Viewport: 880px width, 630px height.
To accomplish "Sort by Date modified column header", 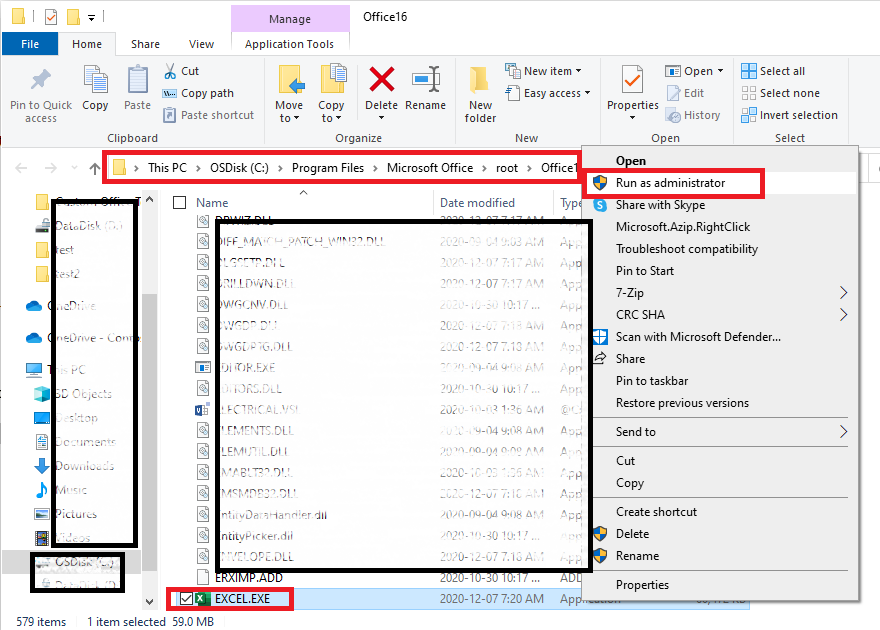I will (x=477, y=203).
